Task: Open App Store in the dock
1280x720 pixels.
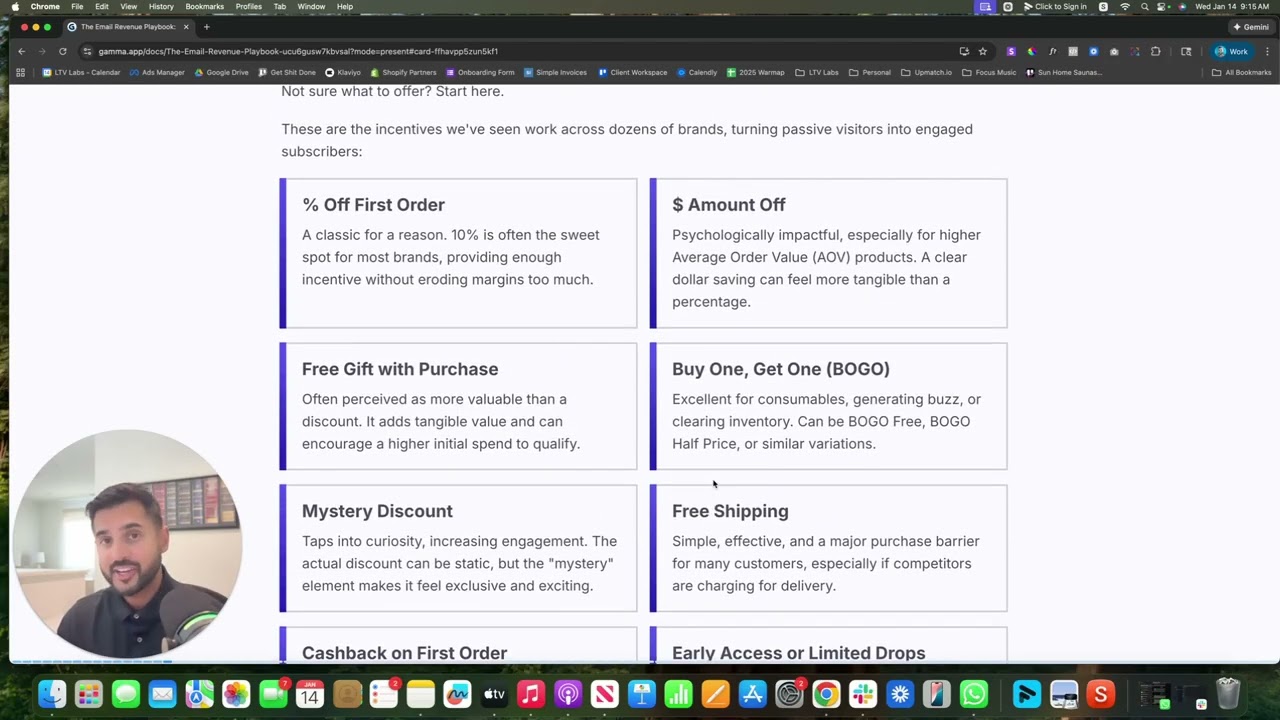Action: 752,693
